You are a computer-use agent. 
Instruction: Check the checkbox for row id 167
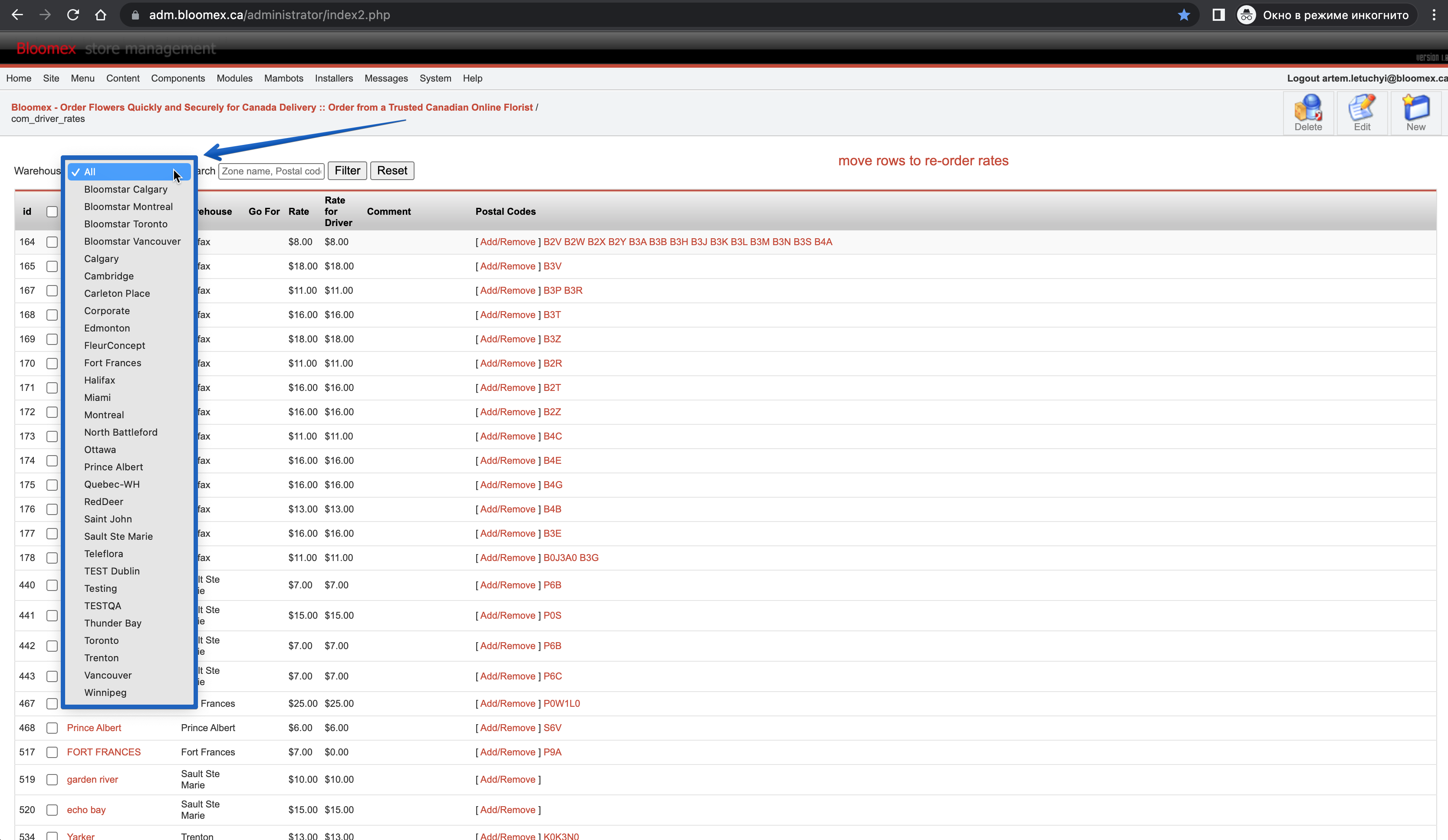point(52,291)
